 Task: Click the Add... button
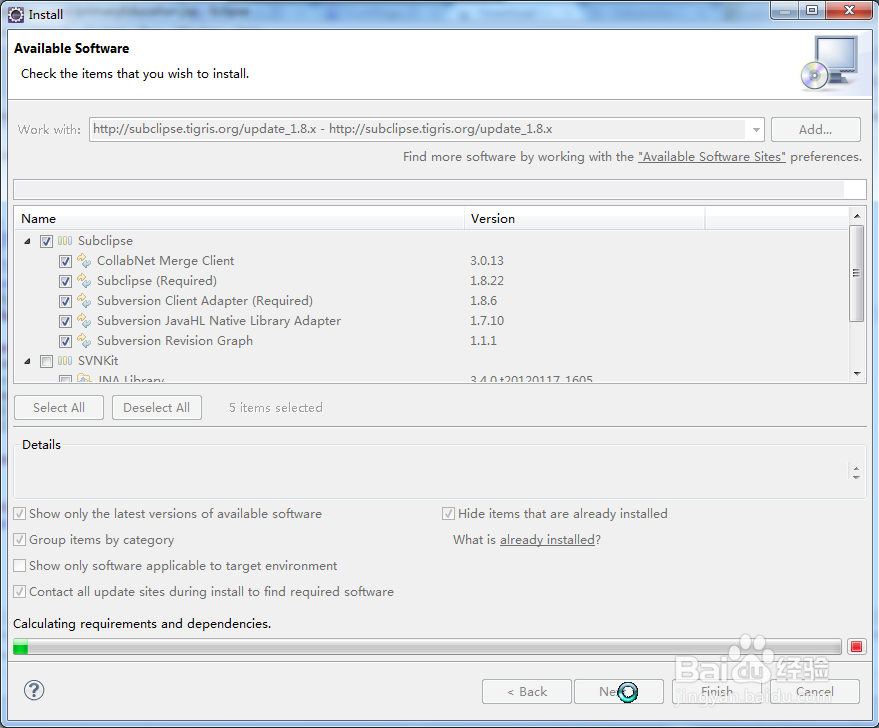[816, 130]
